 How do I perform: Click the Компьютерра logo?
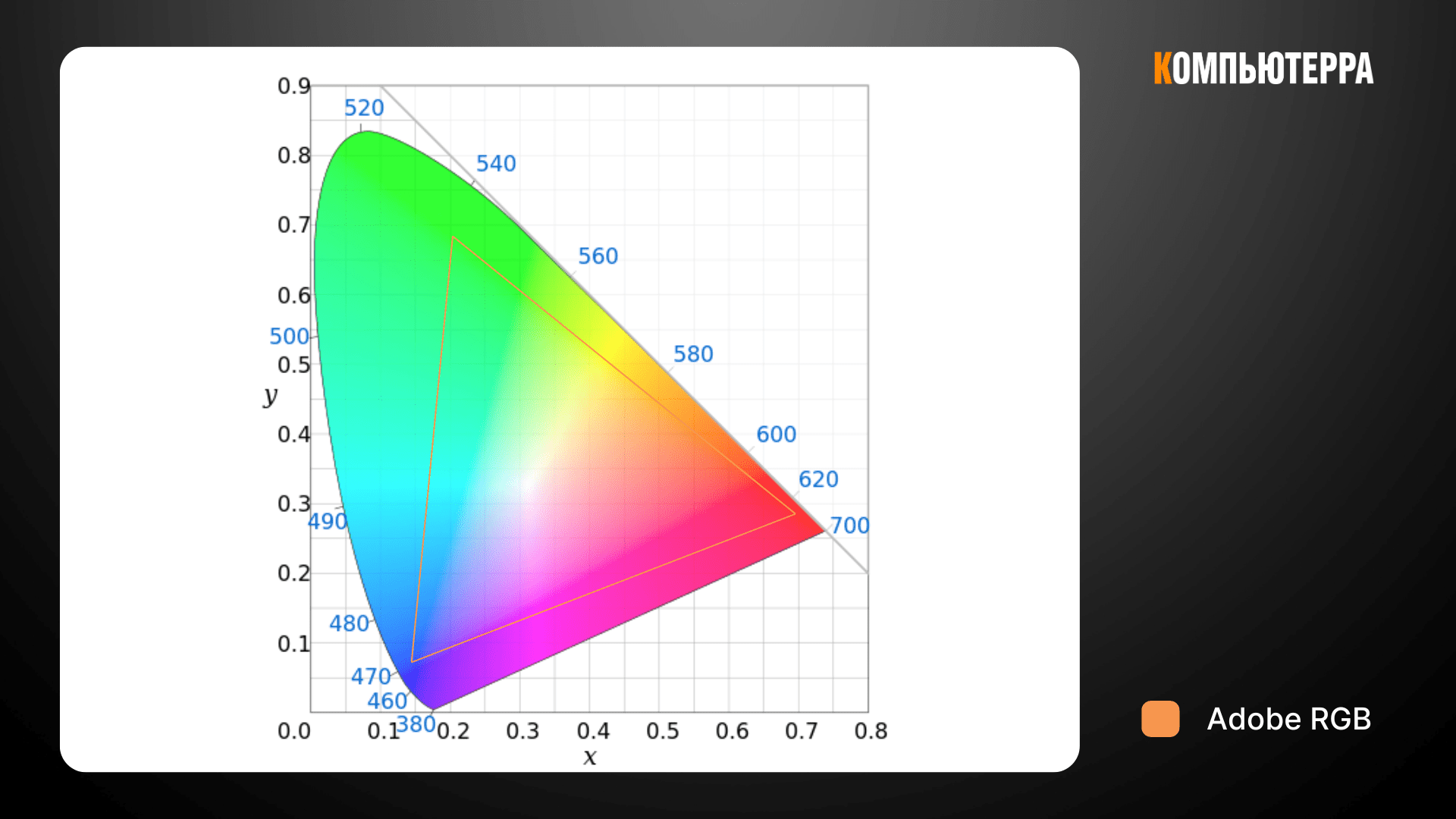click(x=1263, y=69)
